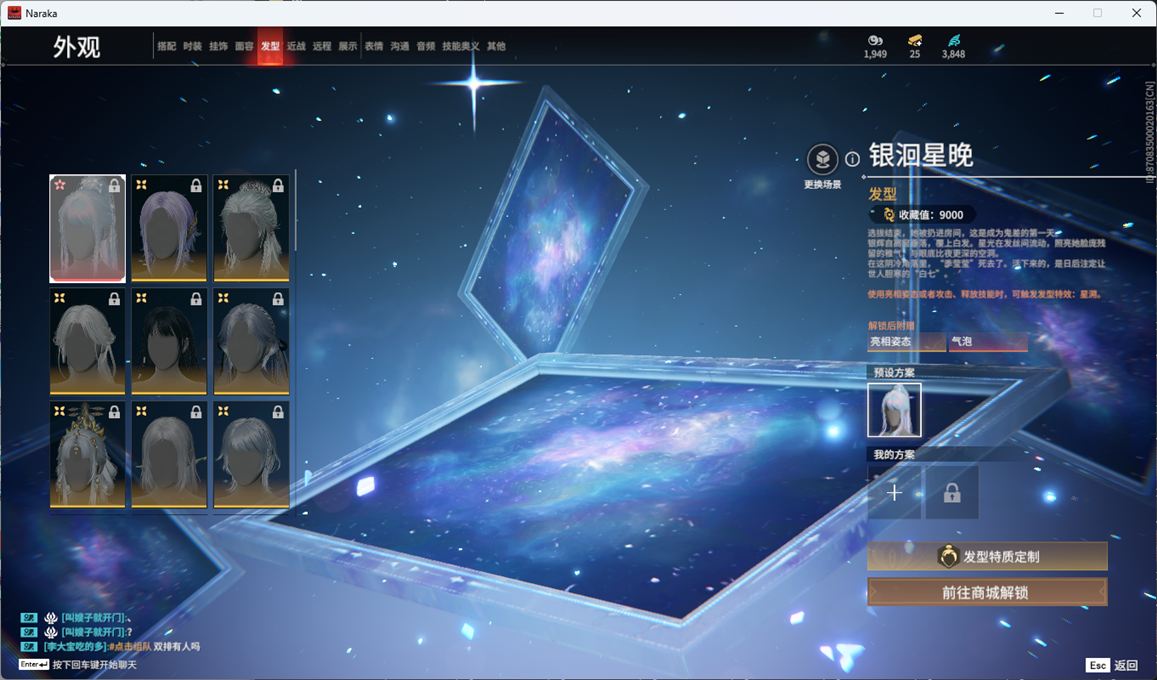Click the #点击组队 link in chat
This screenshot has width=1157, height=680.
point(130,646)
